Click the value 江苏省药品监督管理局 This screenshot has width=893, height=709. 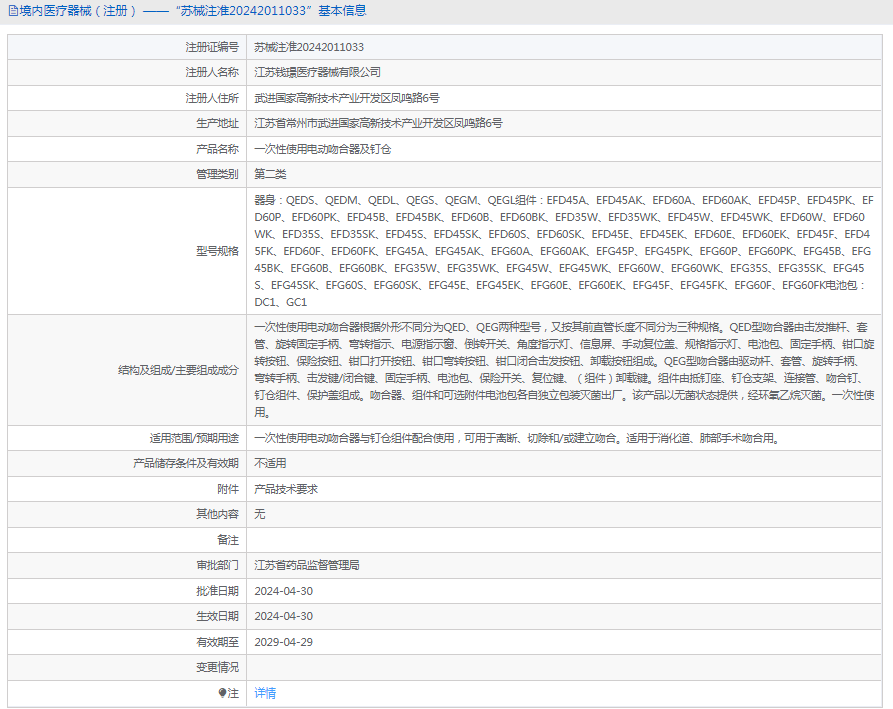[307, 565]
